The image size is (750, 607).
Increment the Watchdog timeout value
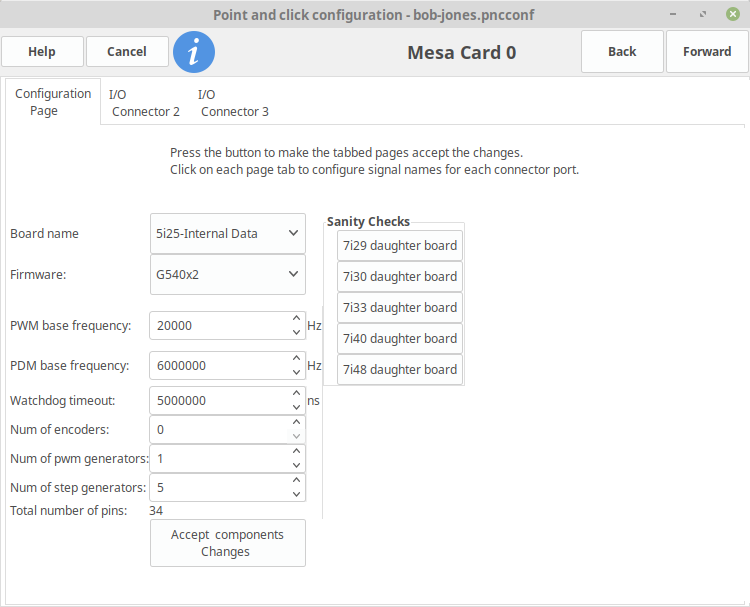tap(297, 393)
